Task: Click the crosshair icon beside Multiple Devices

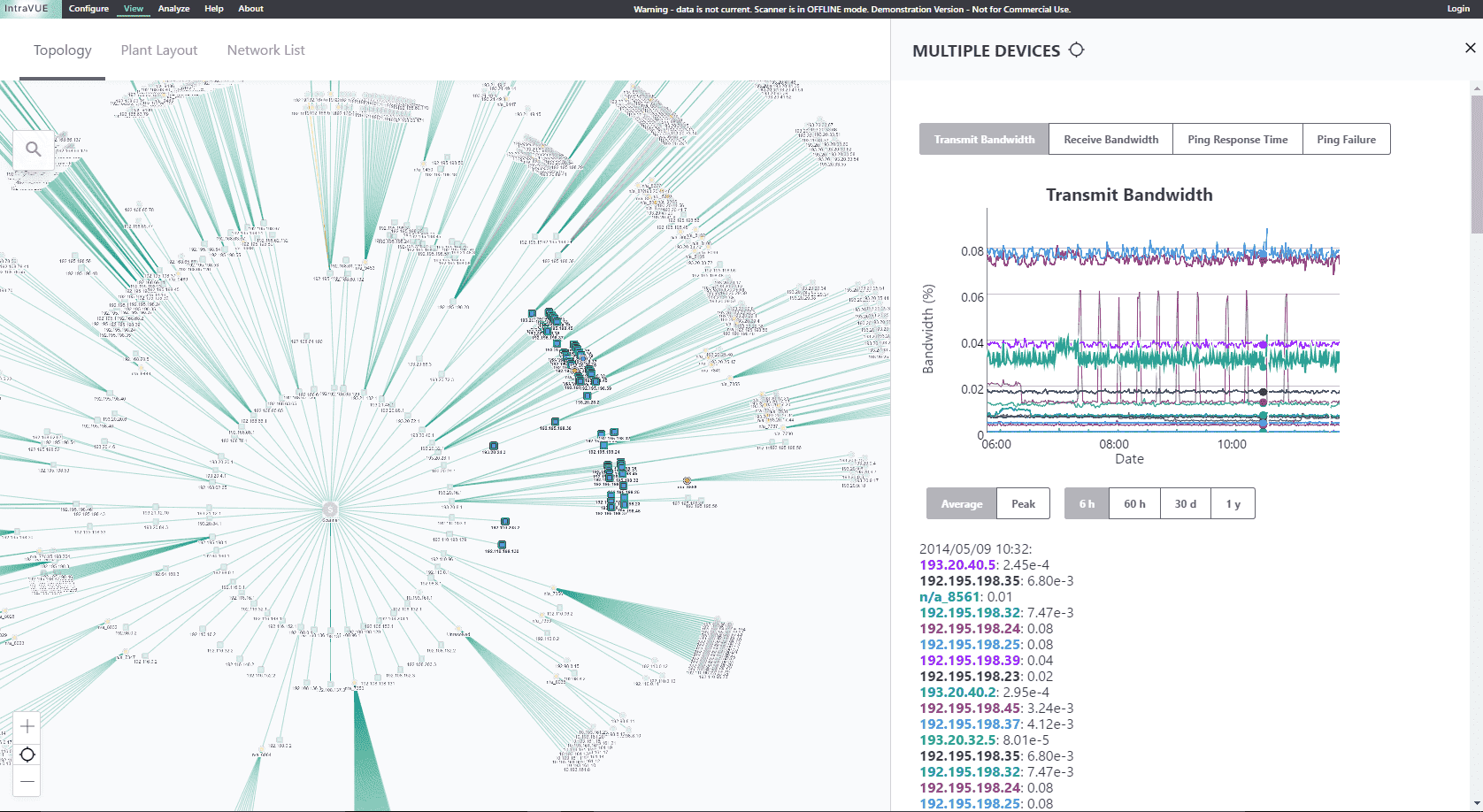Action: click(x=1076, y=50)
